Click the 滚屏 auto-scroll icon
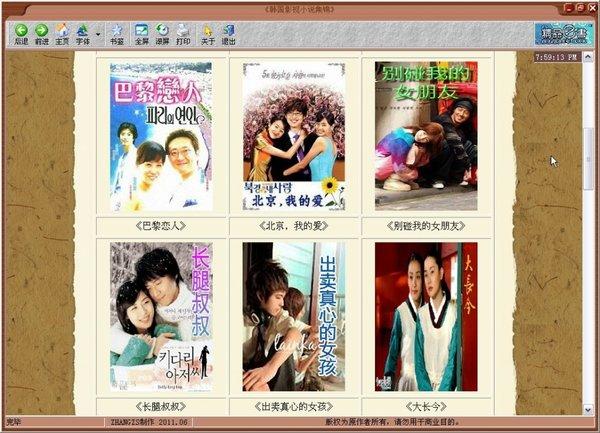This screenshot has height=433, width=600. click(162, 34)
